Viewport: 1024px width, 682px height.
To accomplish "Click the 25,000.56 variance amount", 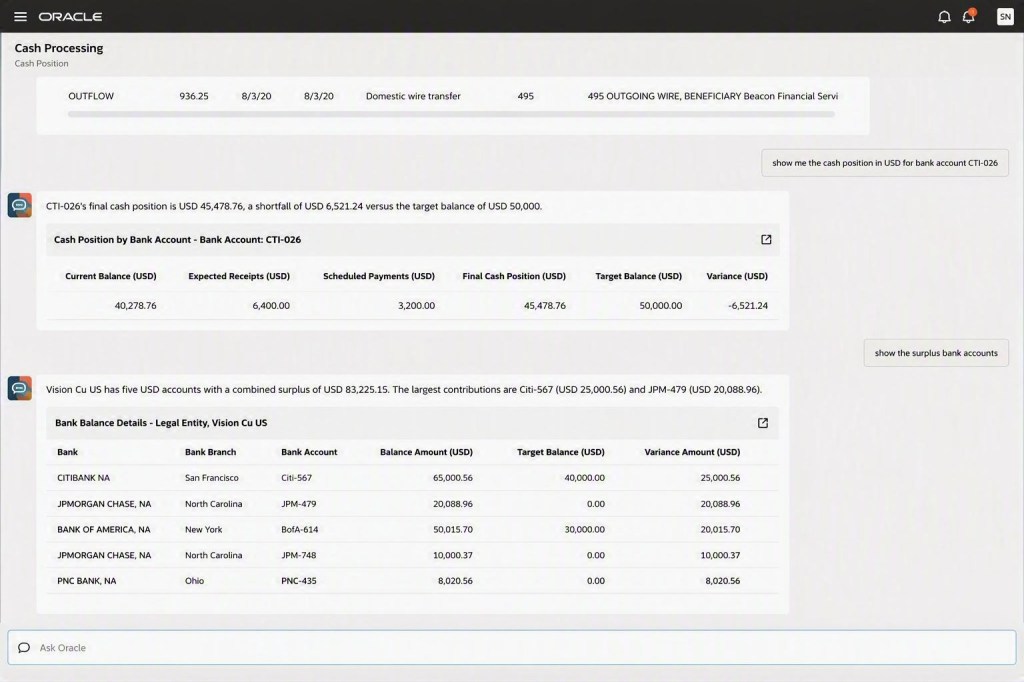I will (x=720, y=478).
